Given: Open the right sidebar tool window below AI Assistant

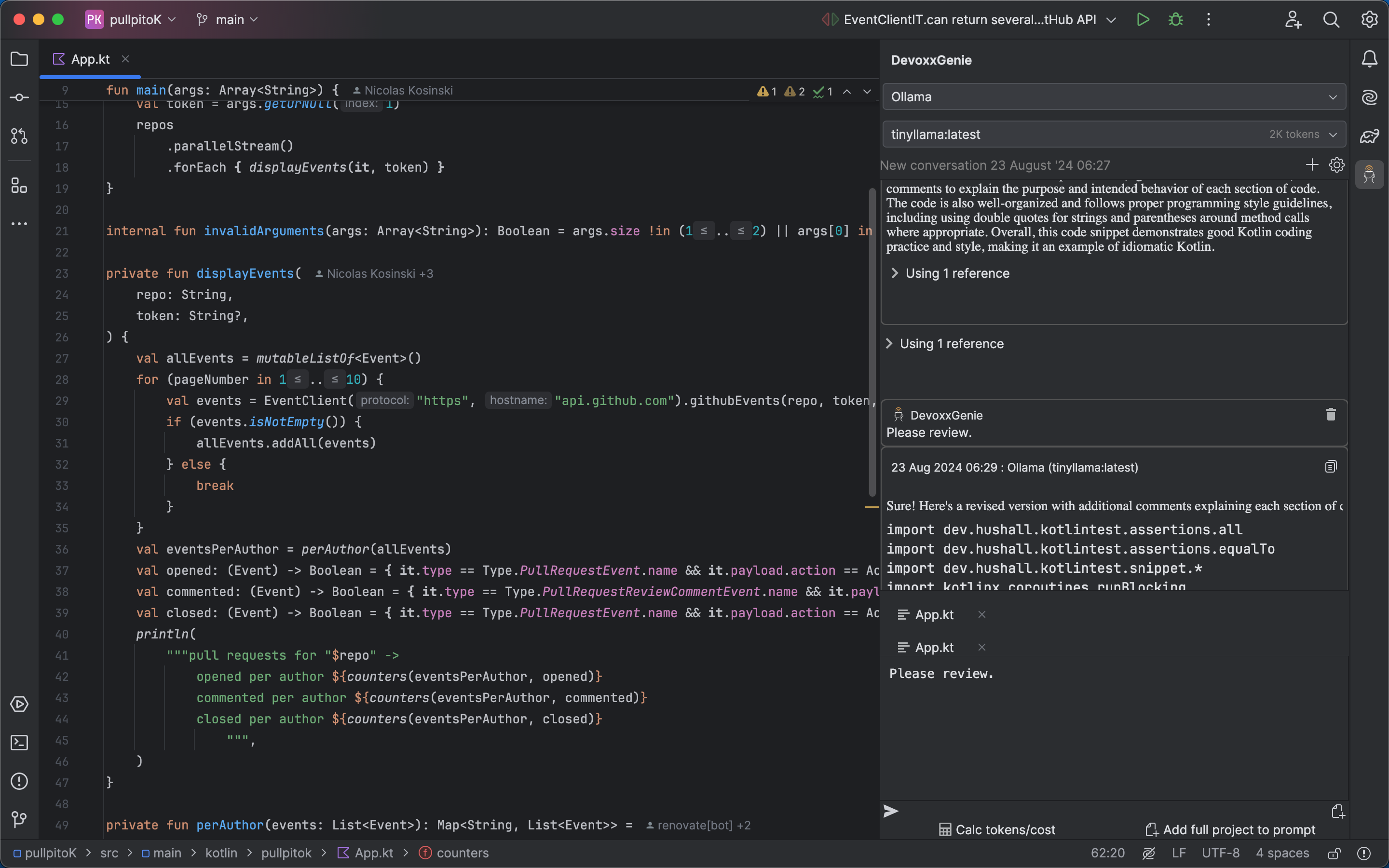Looking at the screenshot, I should point(1370,136).
